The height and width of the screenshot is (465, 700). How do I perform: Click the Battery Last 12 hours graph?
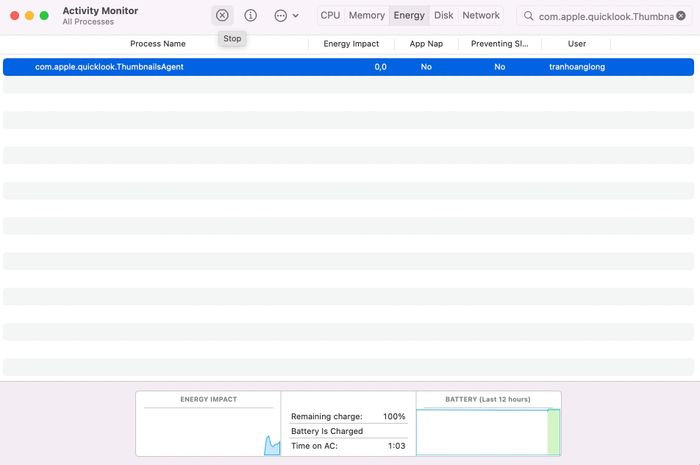[x=488, y=424]
